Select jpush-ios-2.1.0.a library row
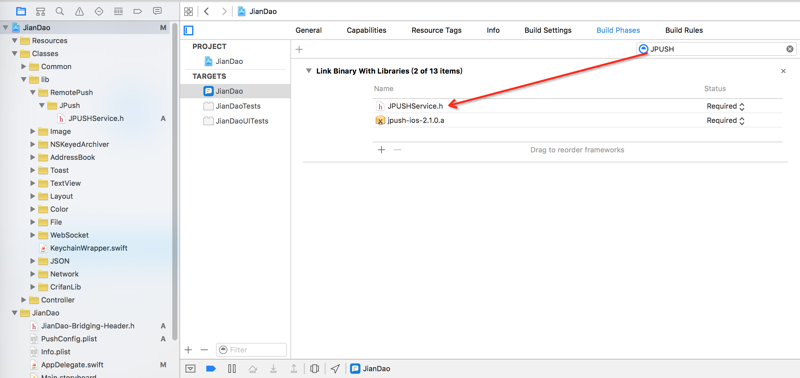Image resolution: width=800 pixels, height=378 pixels. coord(577,120)
